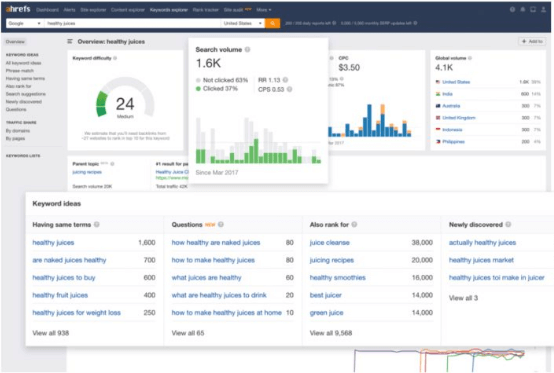Toggle sidebar hamburger icon beside Overview title

pos(70,42)
